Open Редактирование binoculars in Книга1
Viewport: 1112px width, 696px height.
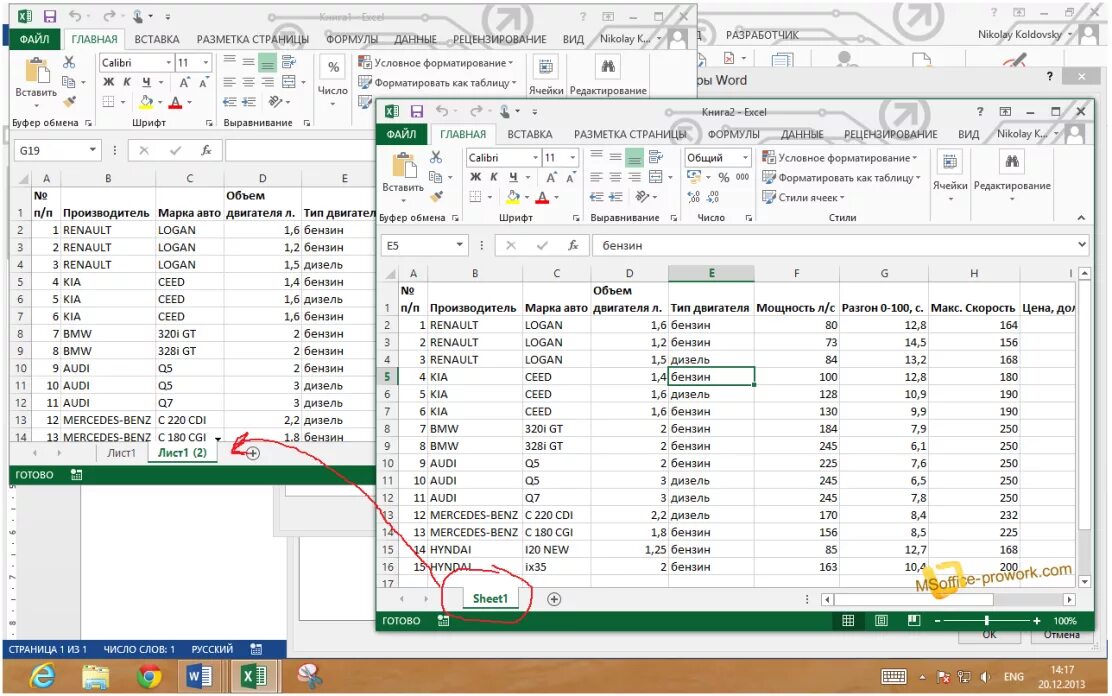pos(608,67)
